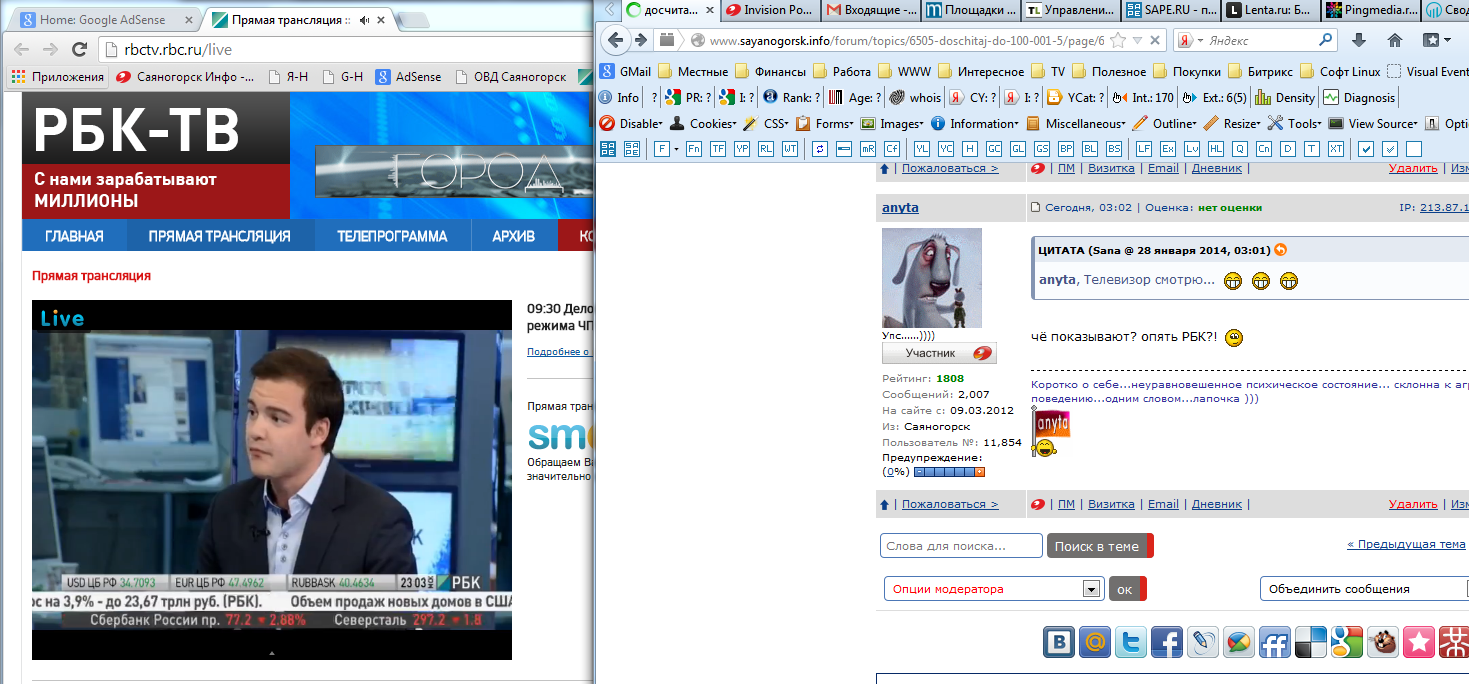The image size is (1469, 684).
Task: Click the first checkbox in the SAPE toolbar
Action: tap(1366, 149)
